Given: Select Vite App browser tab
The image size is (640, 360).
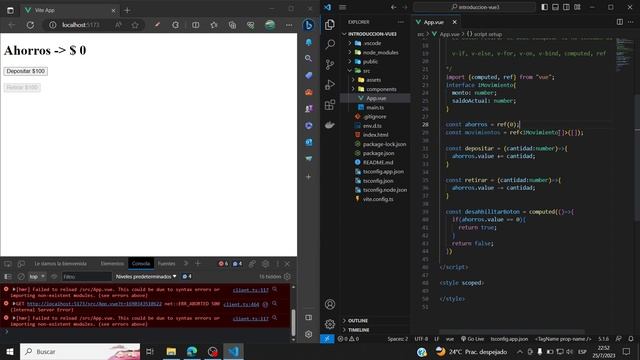Looking at the screenshot, I should pos(69,10).
